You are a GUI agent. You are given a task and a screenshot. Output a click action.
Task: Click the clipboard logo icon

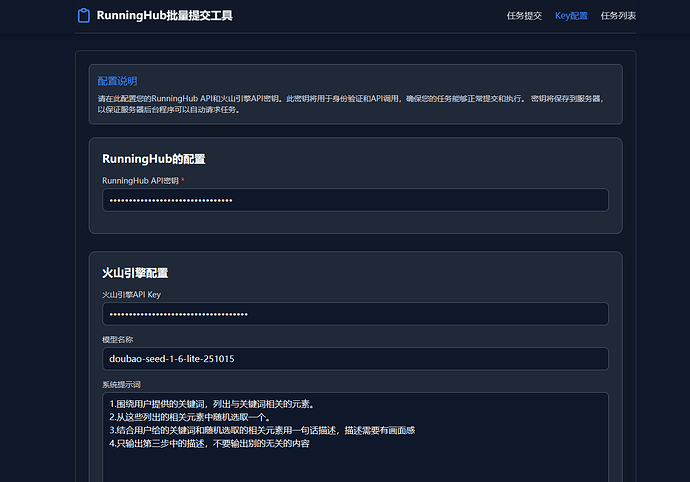click(84, 15)
